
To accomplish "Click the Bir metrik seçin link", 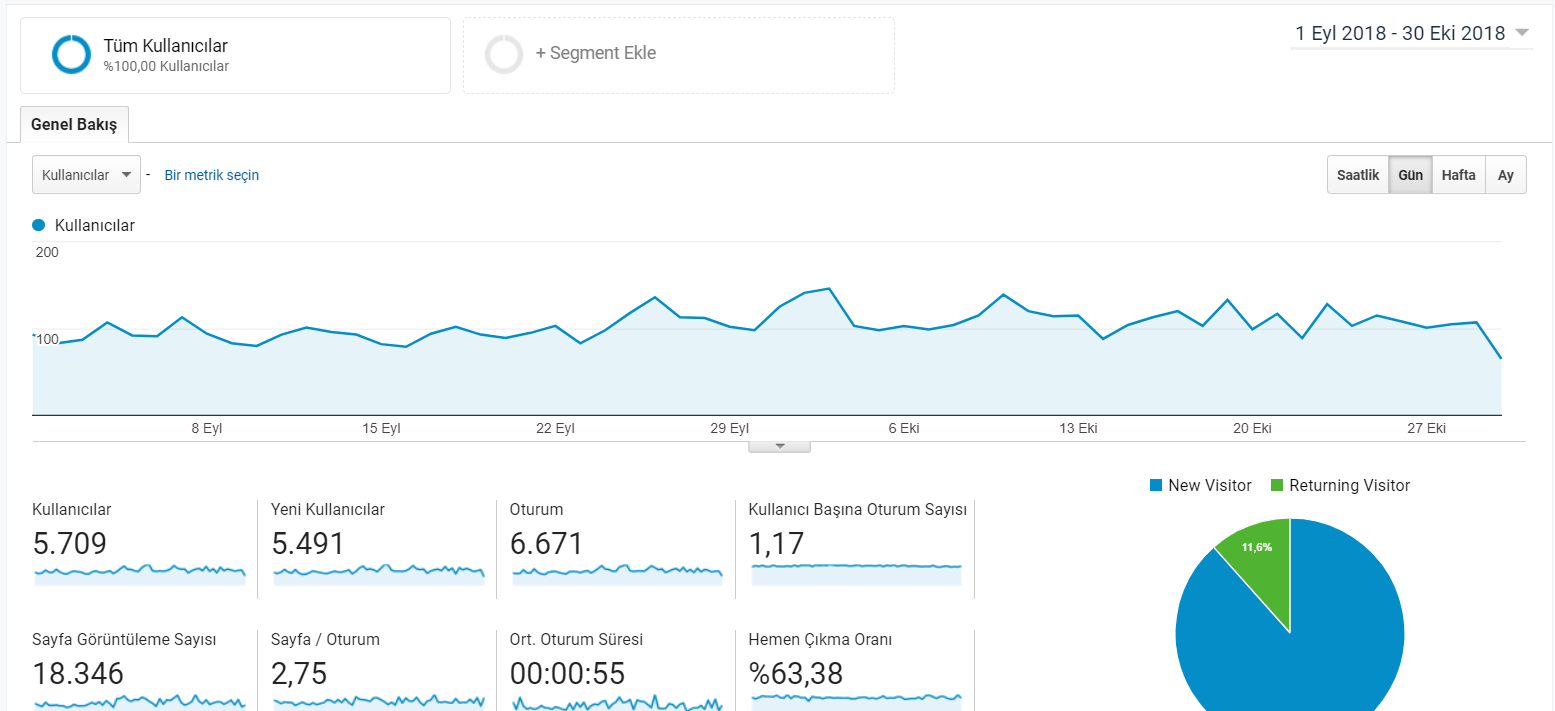I will point(212,175).
